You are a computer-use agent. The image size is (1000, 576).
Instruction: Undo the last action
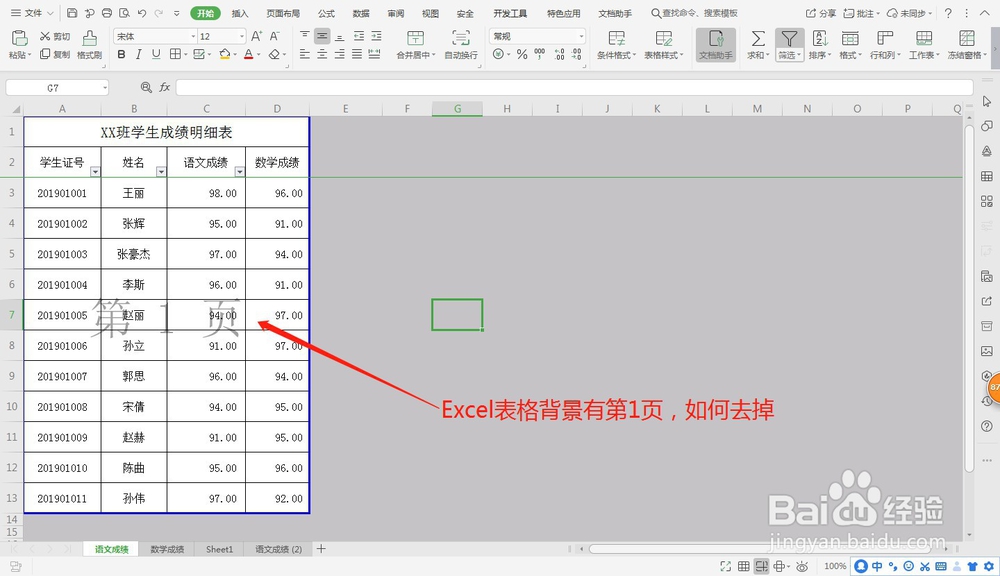142,13
